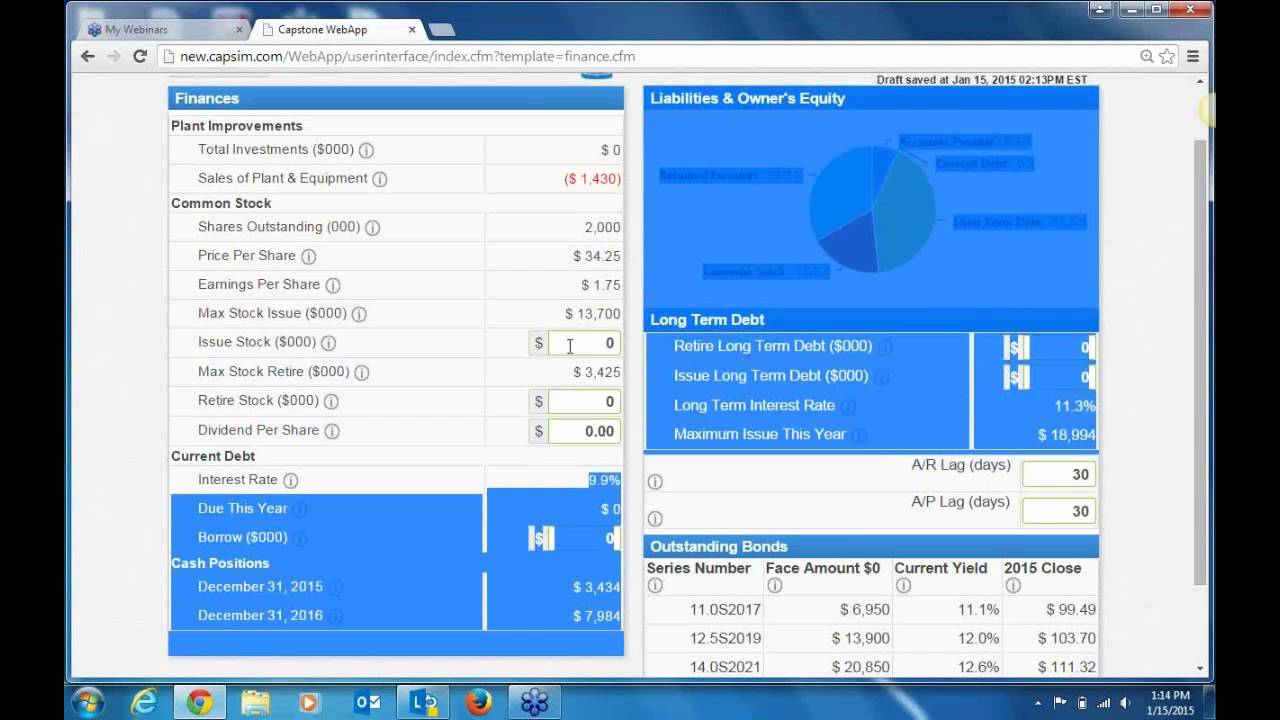Open the Chrome user profile button
Image resolution: width=1280 pixels, height=720 pixels.
[1102, 9]
